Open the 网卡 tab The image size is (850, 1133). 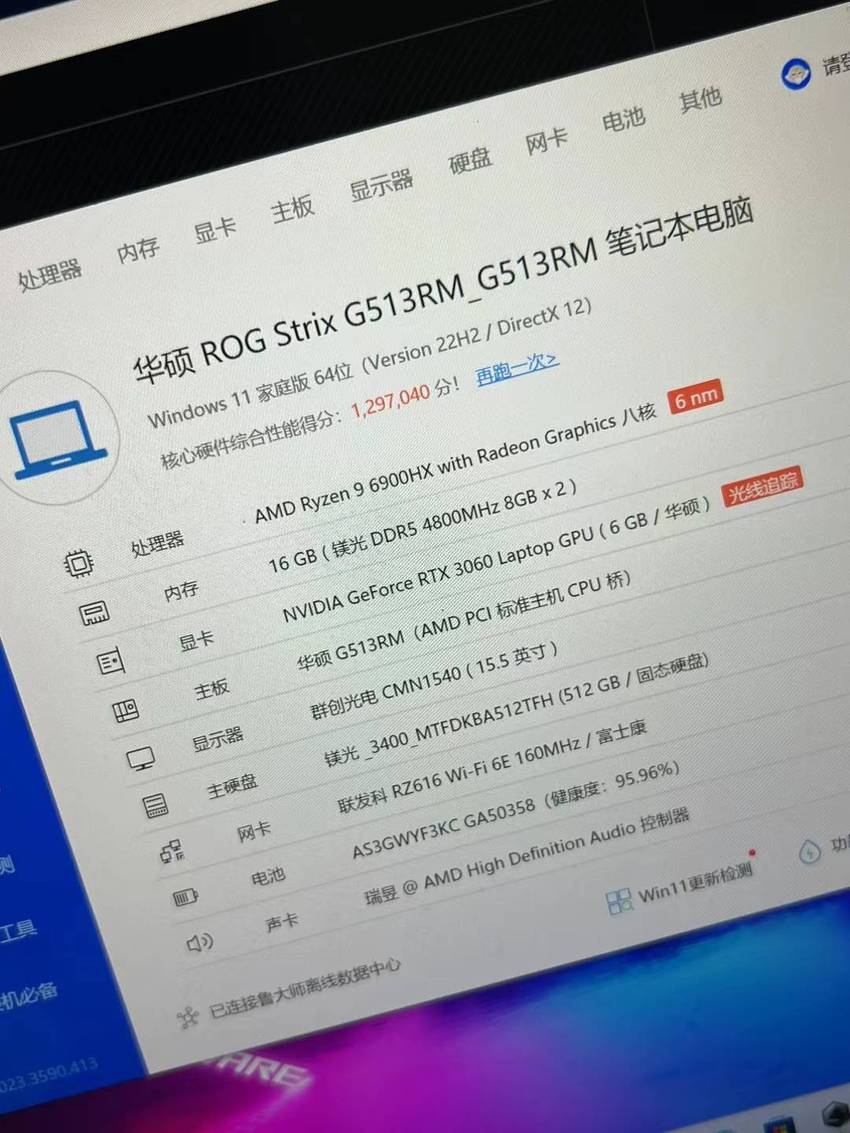click(546, 141)
